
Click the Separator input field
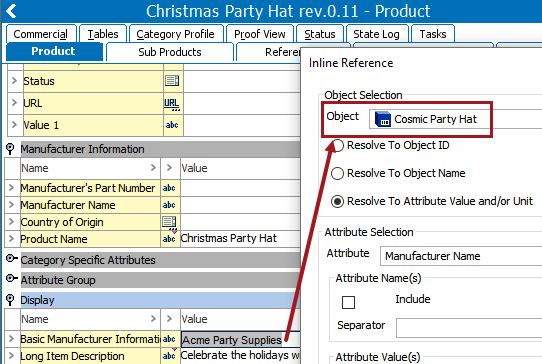[x=469, y=328]
